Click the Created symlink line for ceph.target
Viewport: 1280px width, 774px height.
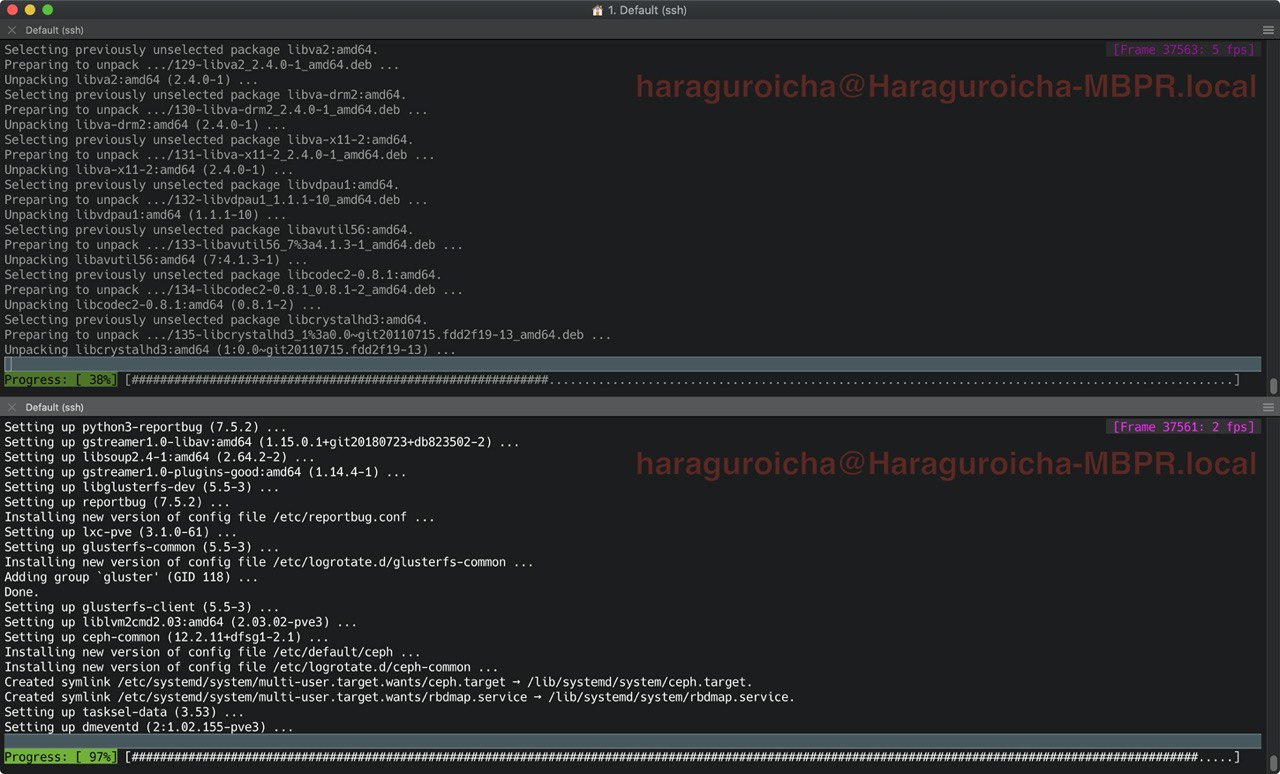378,682
